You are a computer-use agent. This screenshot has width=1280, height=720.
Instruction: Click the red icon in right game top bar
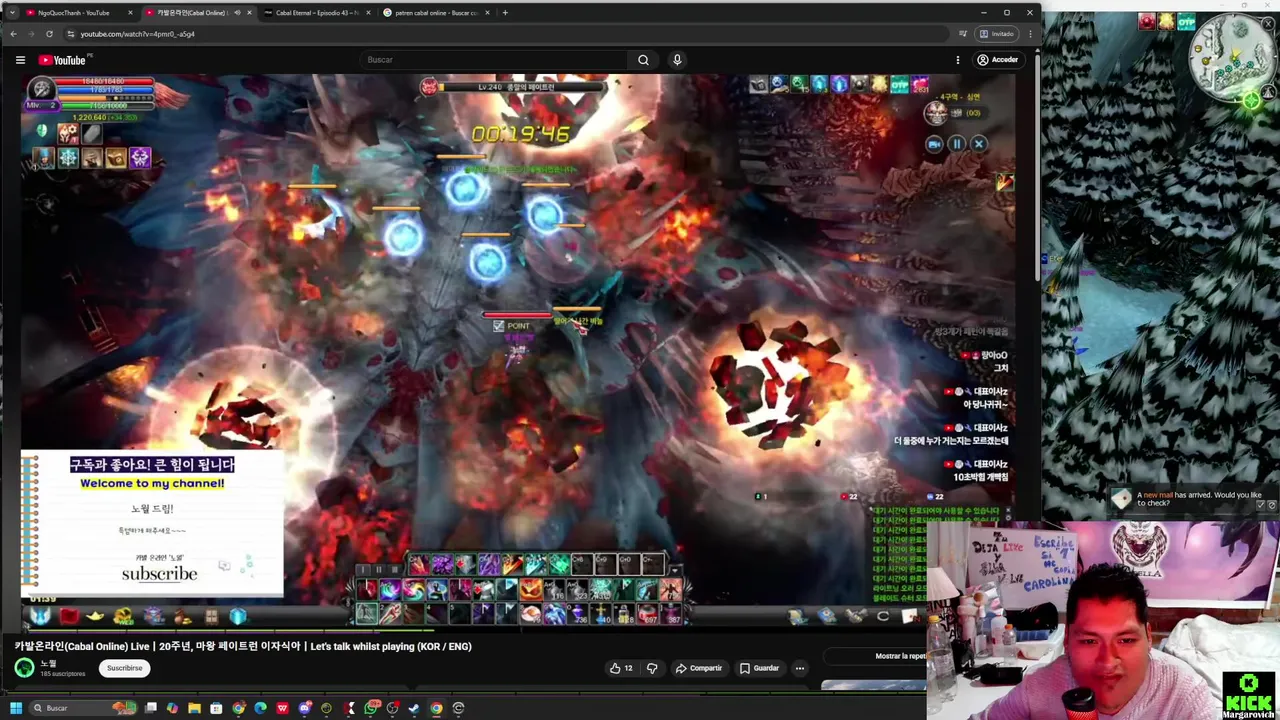point(1147,21)
